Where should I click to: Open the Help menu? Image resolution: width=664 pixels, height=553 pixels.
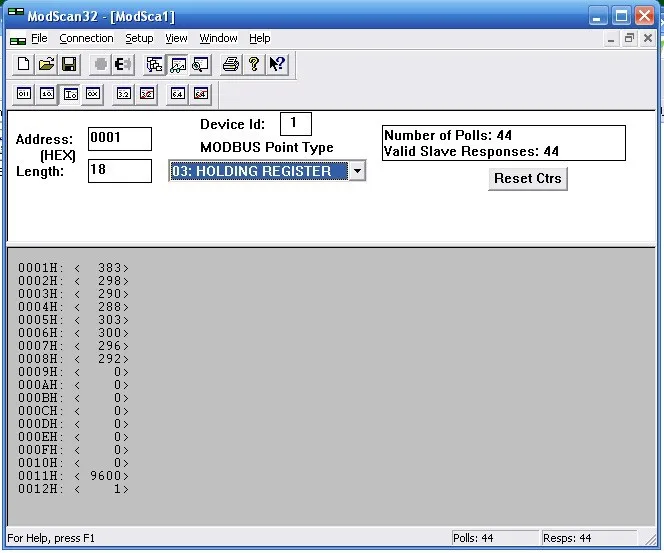pos(260,38)
